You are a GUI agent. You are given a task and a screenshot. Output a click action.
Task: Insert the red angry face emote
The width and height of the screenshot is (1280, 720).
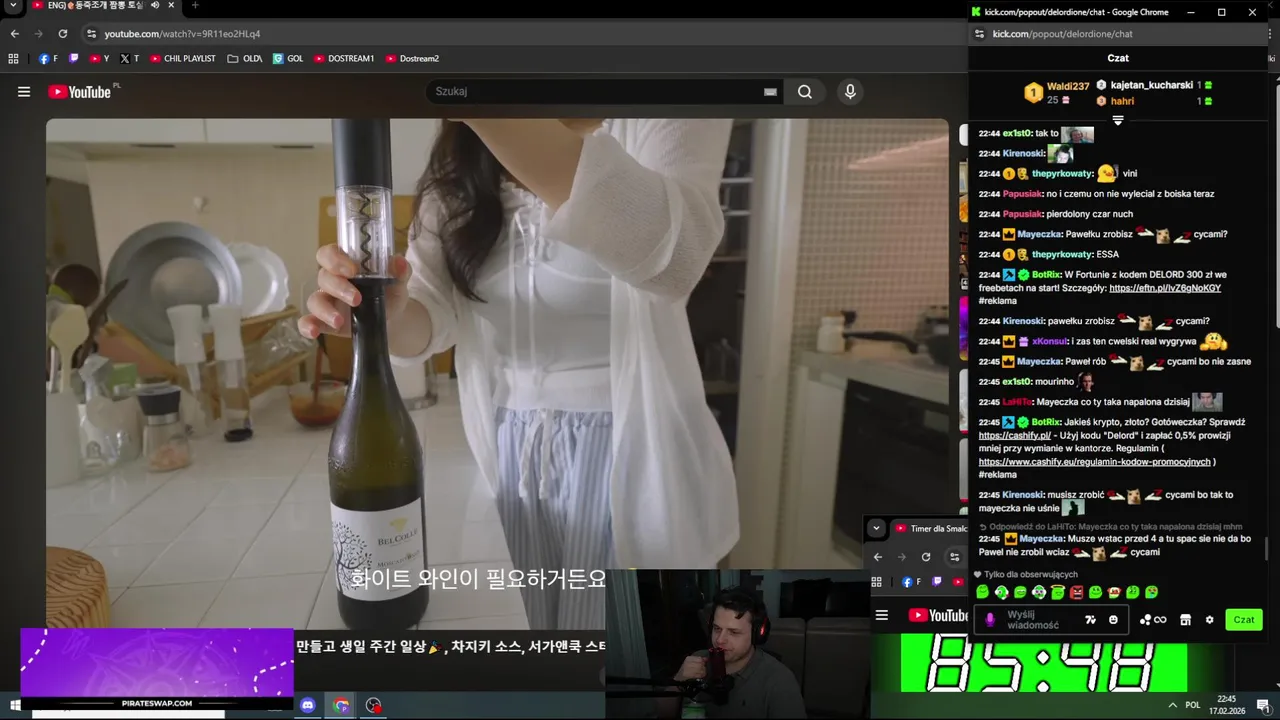pos(1077,593)
